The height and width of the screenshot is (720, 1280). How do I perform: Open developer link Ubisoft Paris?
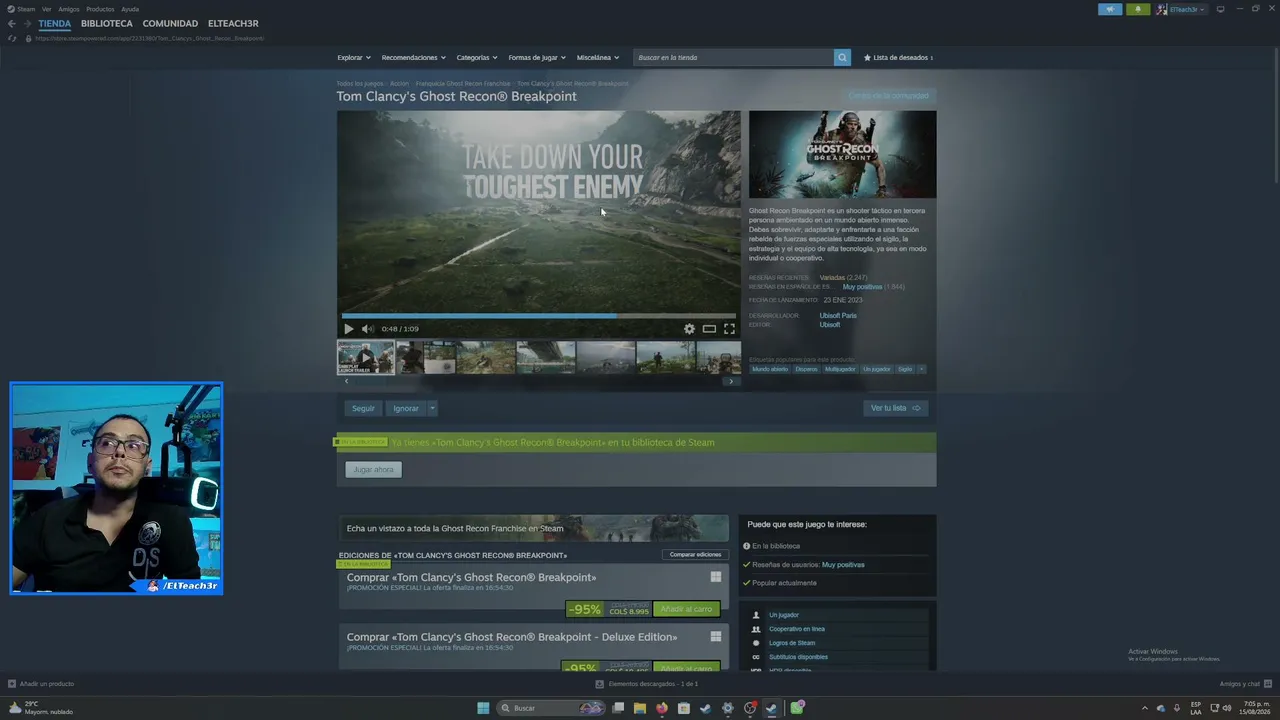tap(838, 316)
